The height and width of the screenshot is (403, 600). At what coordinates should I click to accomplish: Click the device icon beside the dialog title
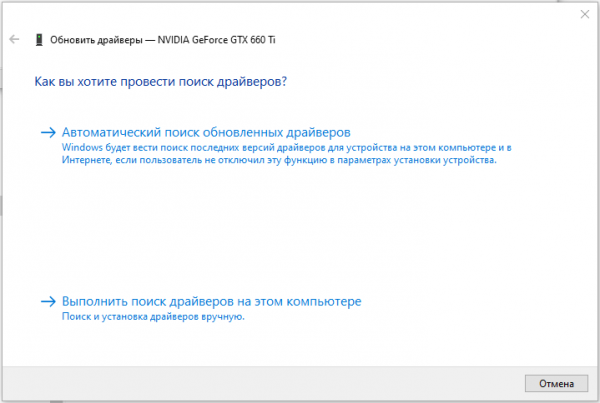39,40
